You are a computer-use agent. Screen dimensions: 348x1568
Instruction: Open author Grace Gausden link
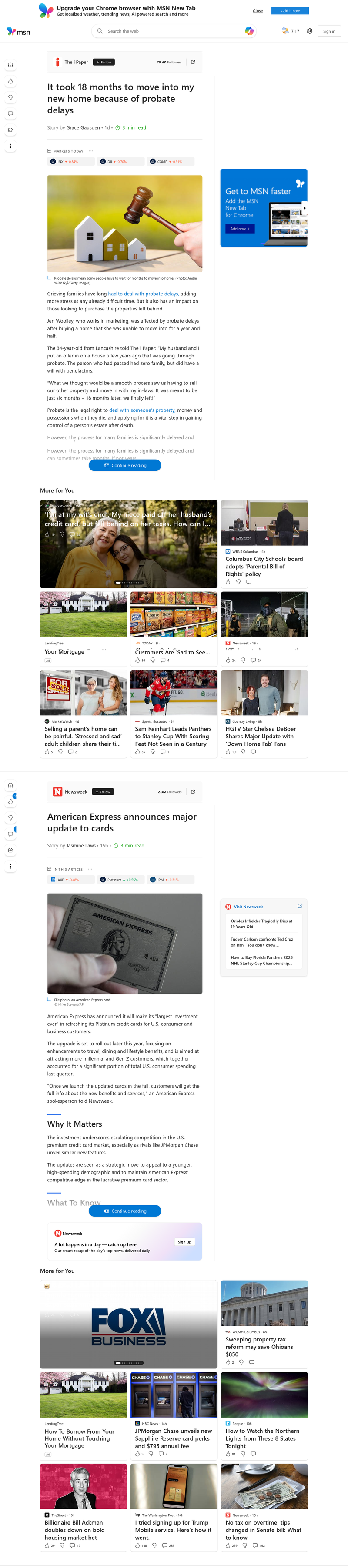(x=83, y=128)
